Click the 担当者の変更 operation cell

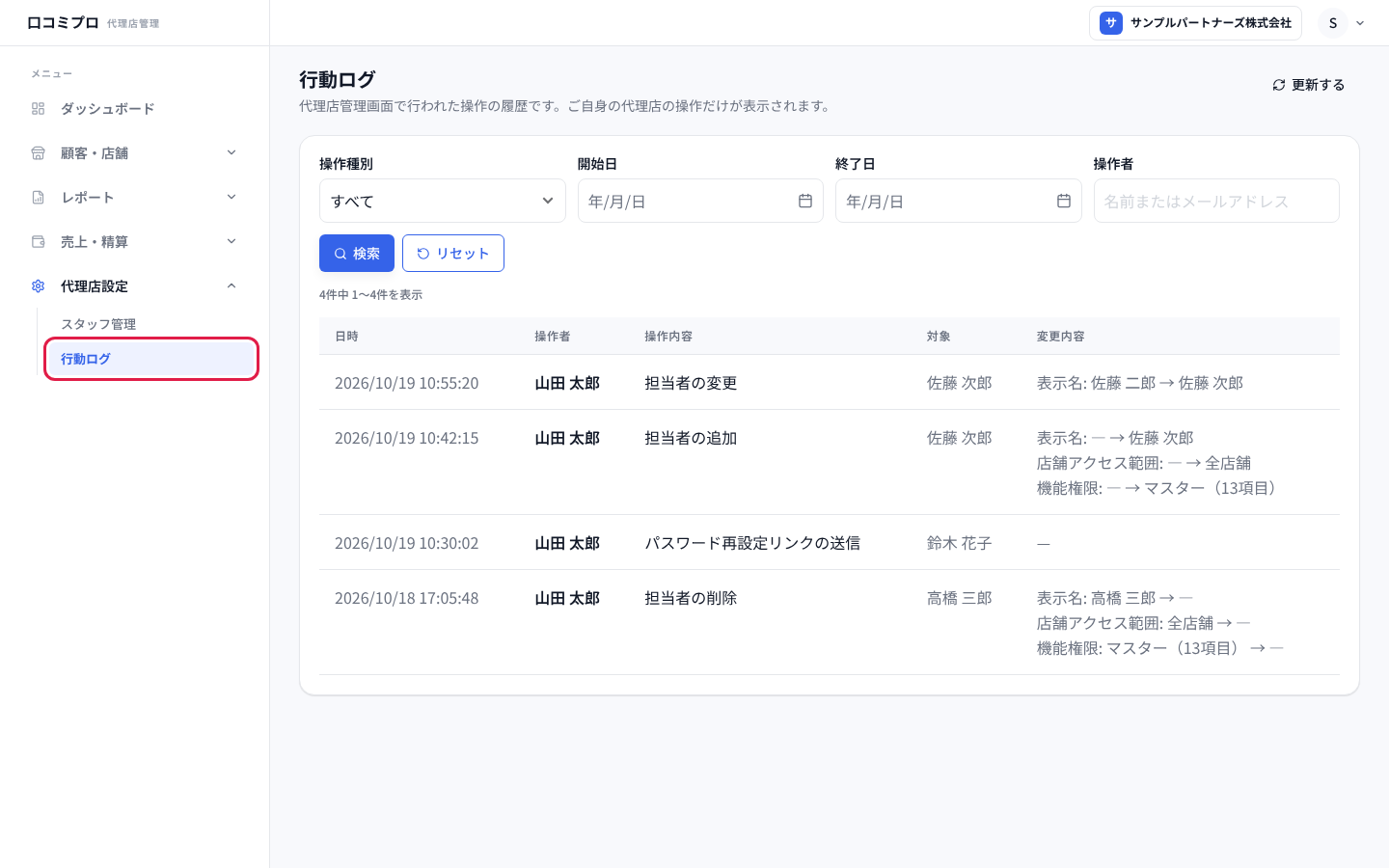pos(691,383)
